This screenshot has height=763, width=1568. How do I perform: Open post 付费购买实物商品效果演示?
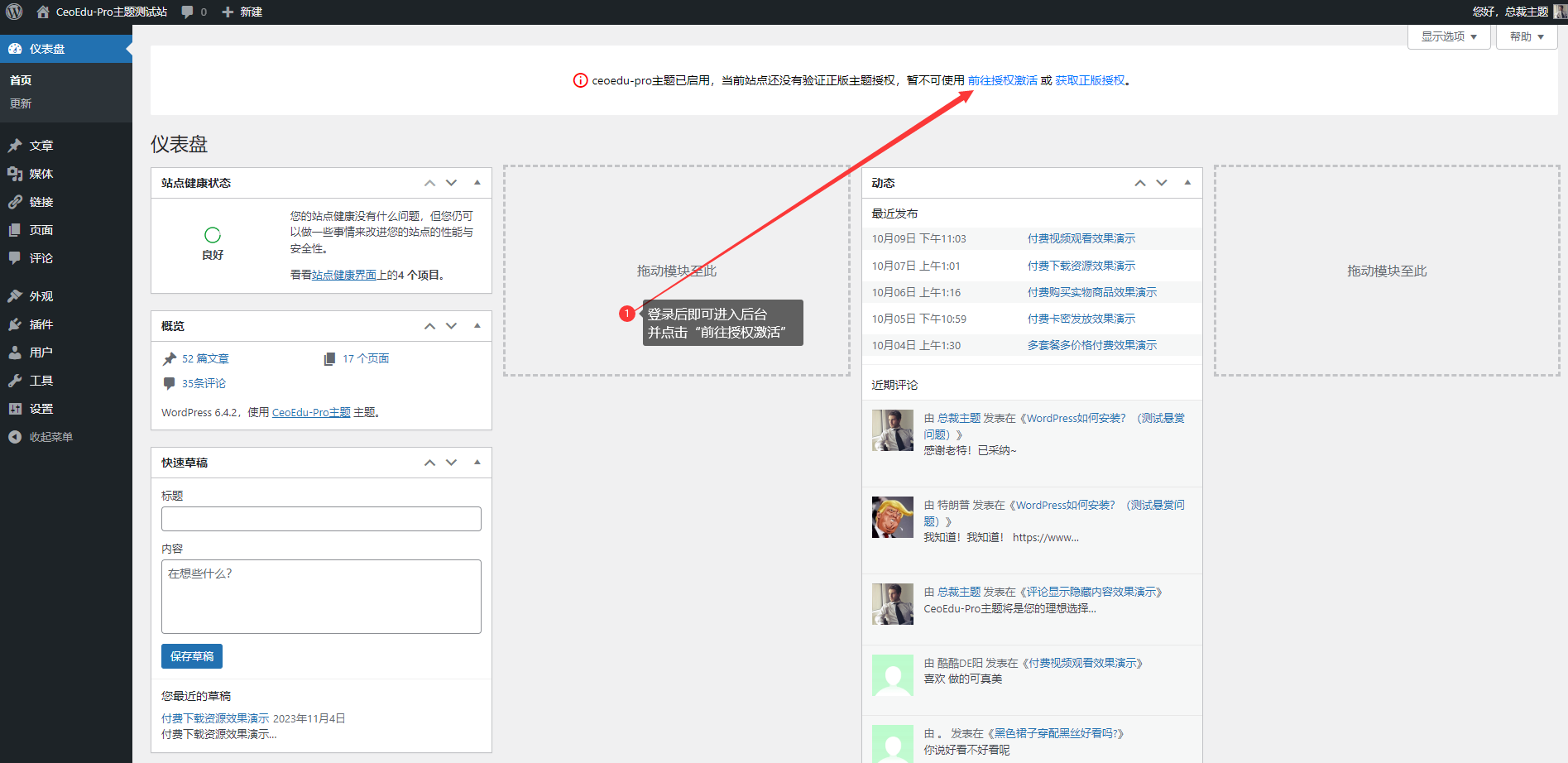point(1092,292)
